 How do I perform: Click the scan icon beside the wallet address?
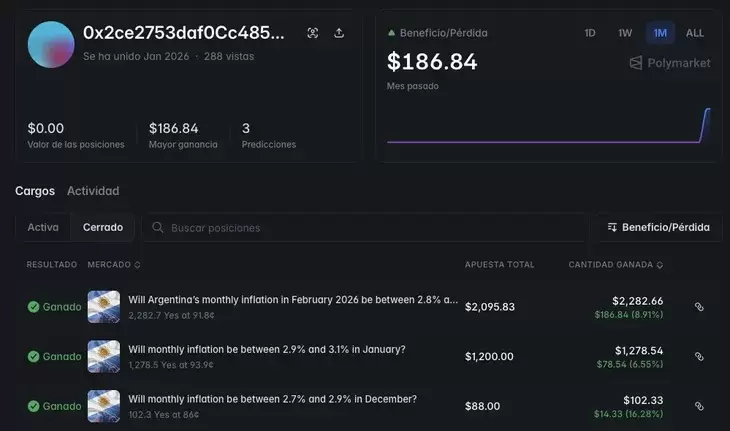313,33
